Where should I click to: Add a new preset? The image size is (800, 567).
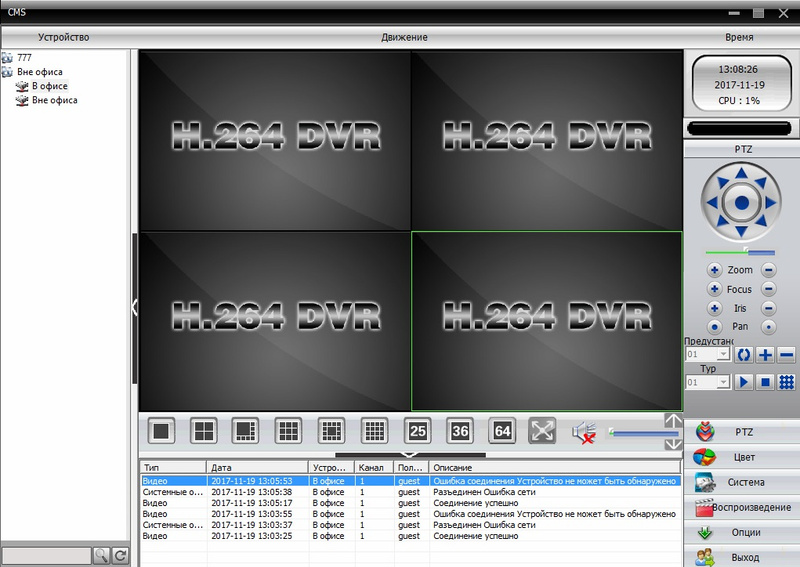(765, 355)
